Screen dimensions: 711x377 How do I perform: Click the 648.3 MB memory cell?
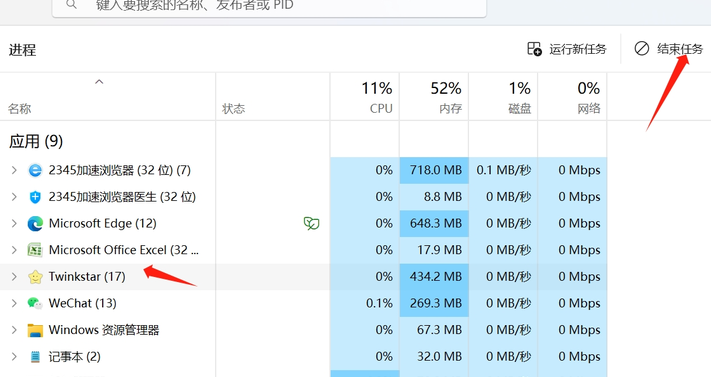434,223
